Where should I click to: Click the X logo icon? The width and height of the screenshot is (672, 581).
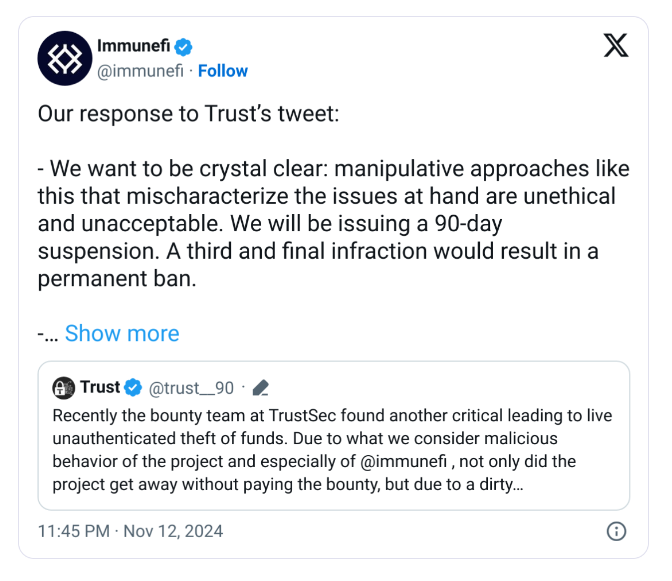click(616, 45)
